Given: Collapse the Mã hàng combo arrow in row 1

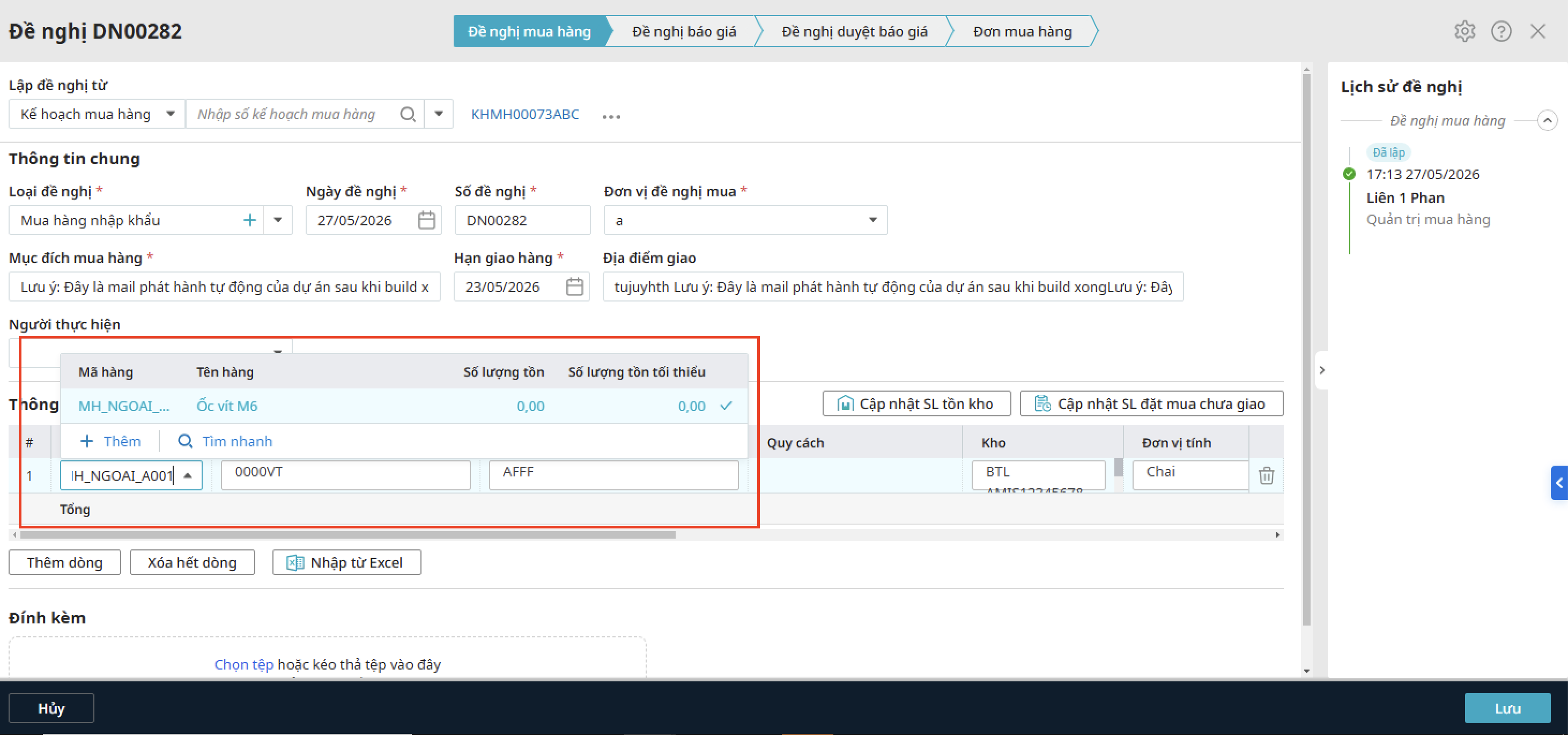Looking at the screenshot, I should click(188, 475).
